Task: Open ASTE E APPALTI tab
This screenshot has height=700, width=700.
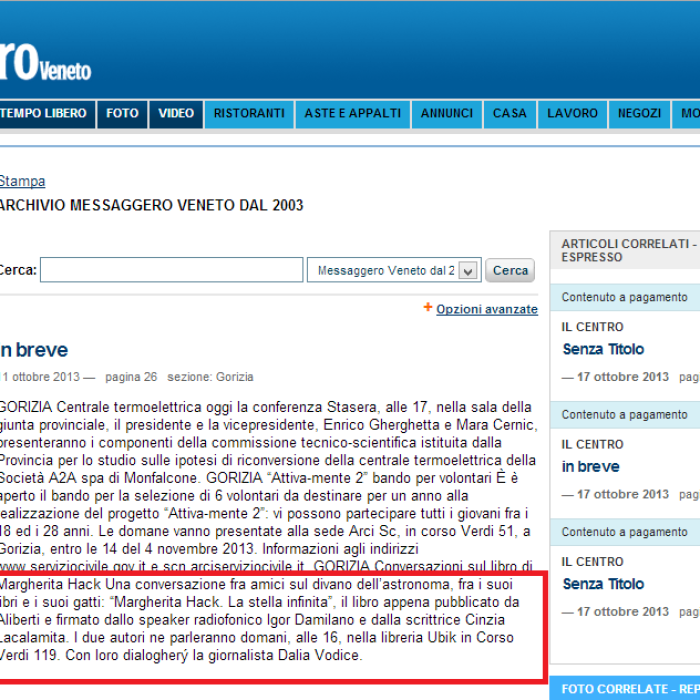Action: tap(353, 113)
